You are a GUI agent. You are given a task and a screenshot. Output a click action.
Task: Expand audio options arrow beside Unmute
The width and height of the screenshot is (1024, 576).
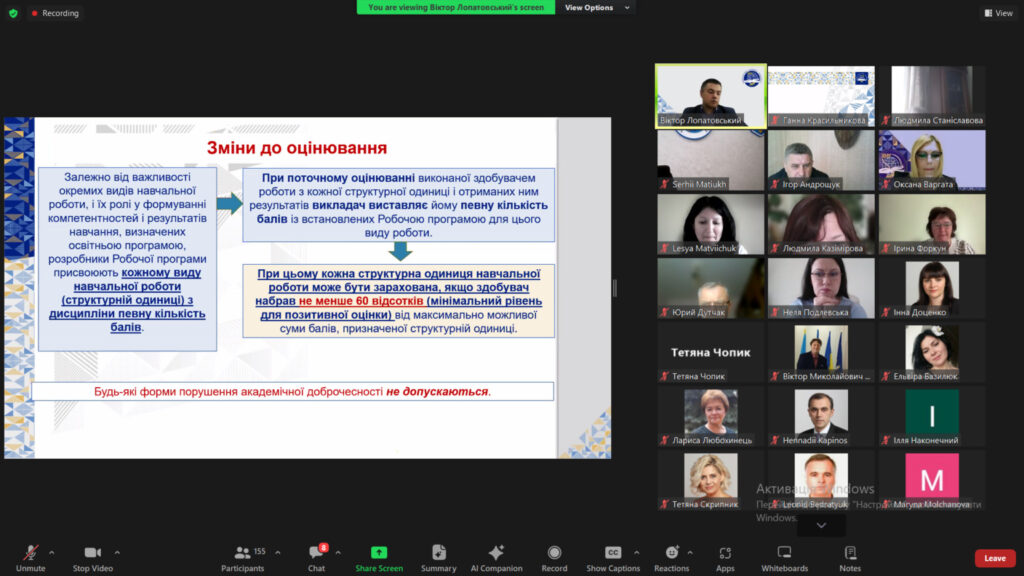tap(52, 552)
